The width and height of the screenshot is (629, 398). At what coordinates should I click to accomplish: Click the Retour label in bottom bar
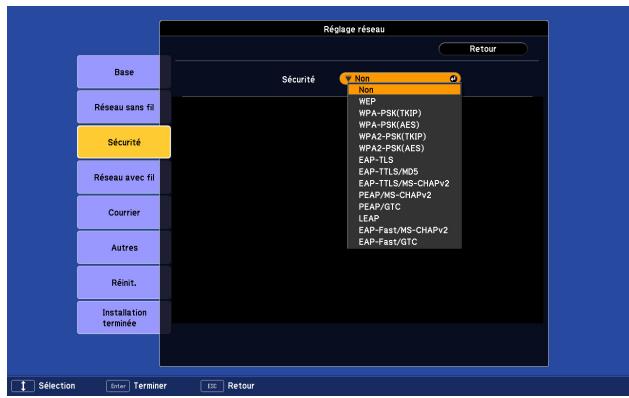pos(241,386)
